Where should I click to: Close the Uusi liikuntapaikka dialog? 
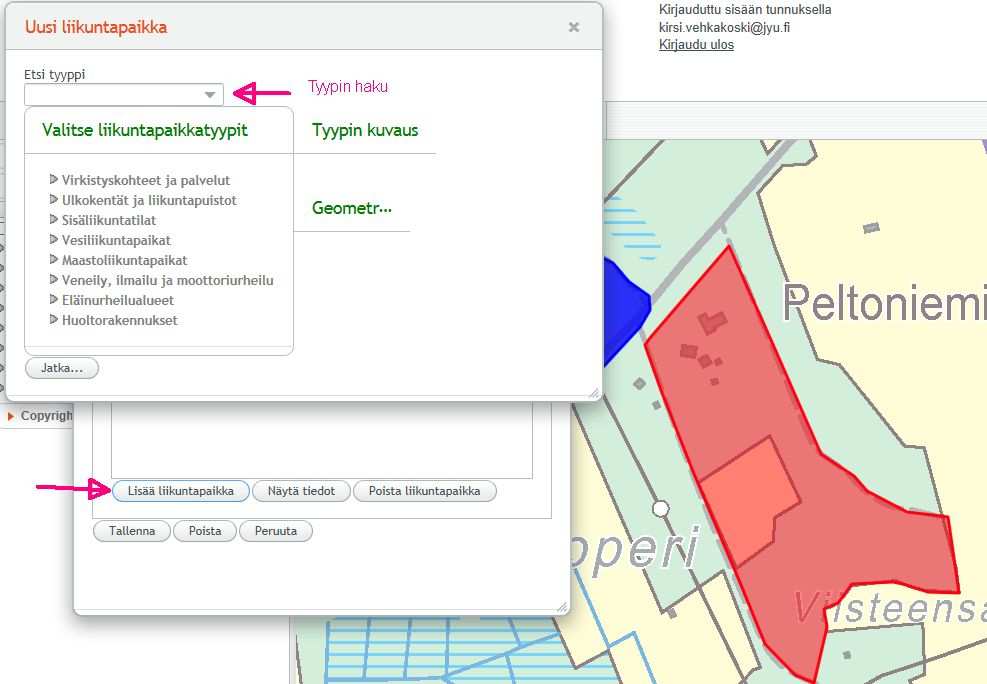[x=573, y=27]
